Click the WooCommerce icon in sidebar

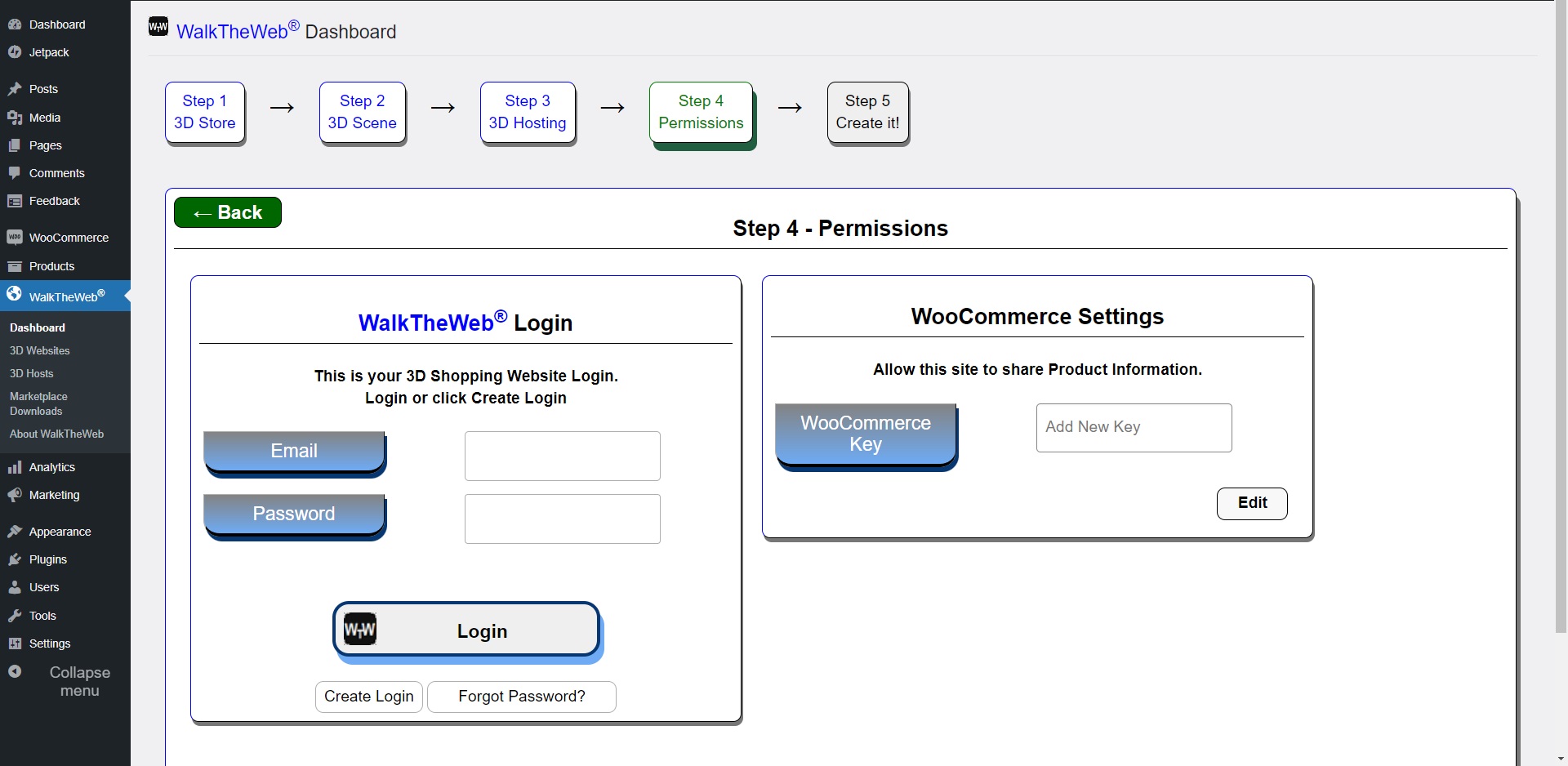coord(15,238)
